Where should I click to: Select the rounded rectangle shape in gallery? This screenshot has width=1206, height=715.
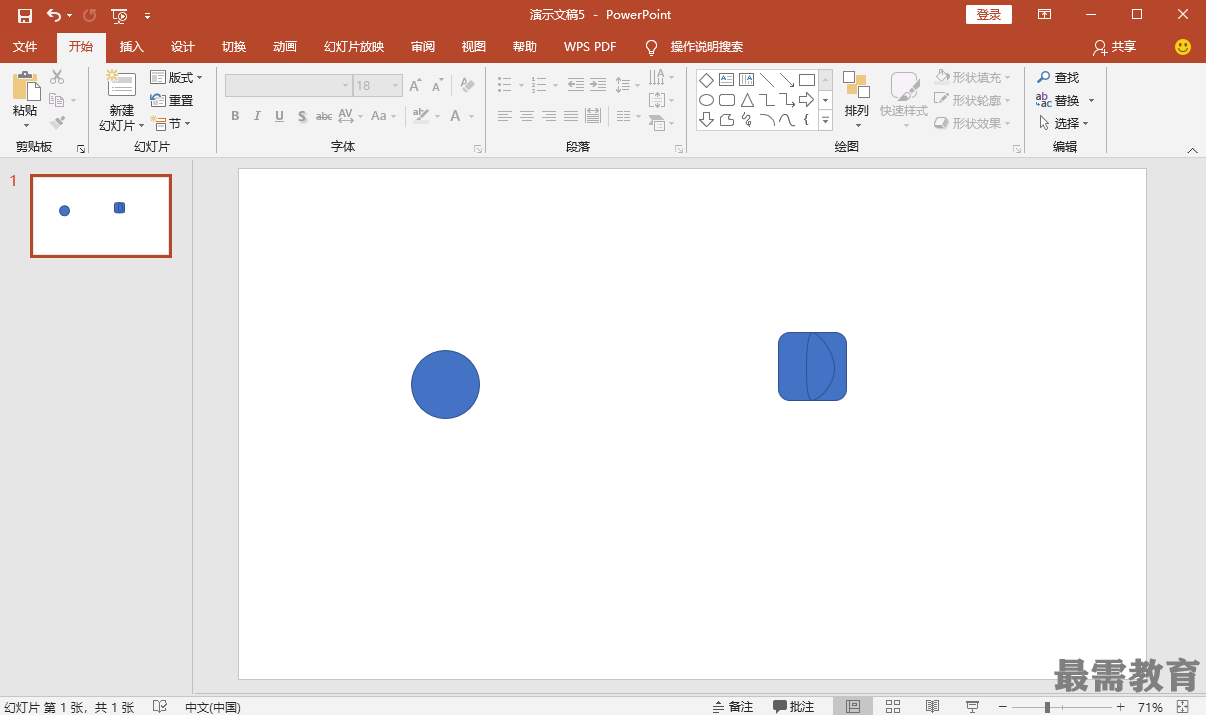[x=726, y=100]
